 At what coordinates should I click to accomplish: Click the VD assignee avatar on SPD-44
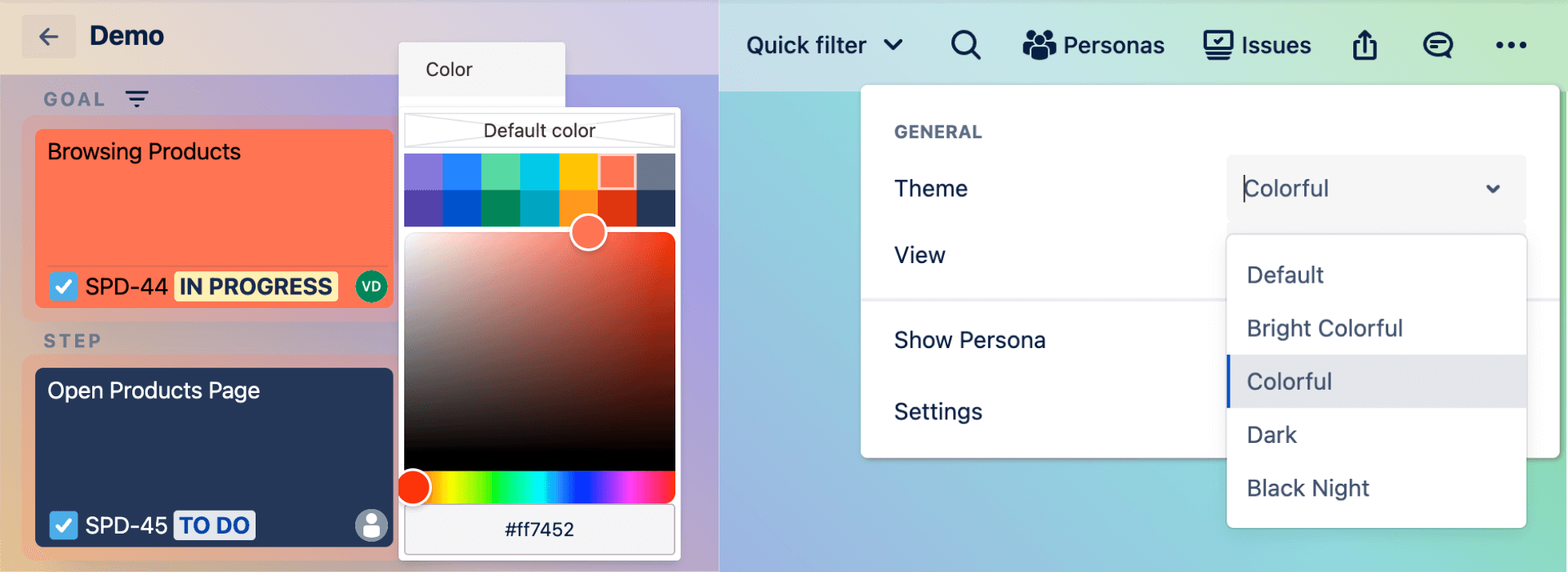coord(372,287)
